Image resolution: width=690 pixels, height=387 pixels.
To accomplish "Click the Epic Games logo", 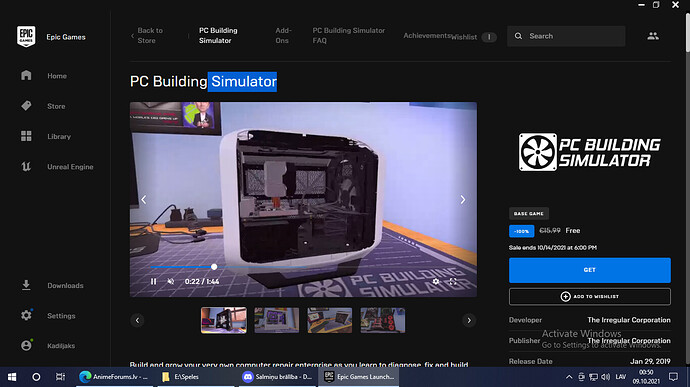I will (x=26, y=36).
